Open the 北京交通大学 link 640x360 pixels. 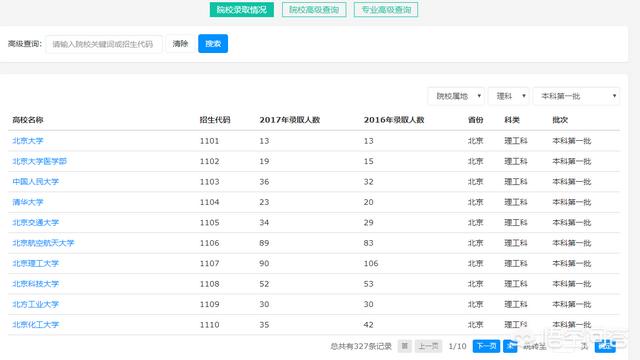tap(36, 222)
